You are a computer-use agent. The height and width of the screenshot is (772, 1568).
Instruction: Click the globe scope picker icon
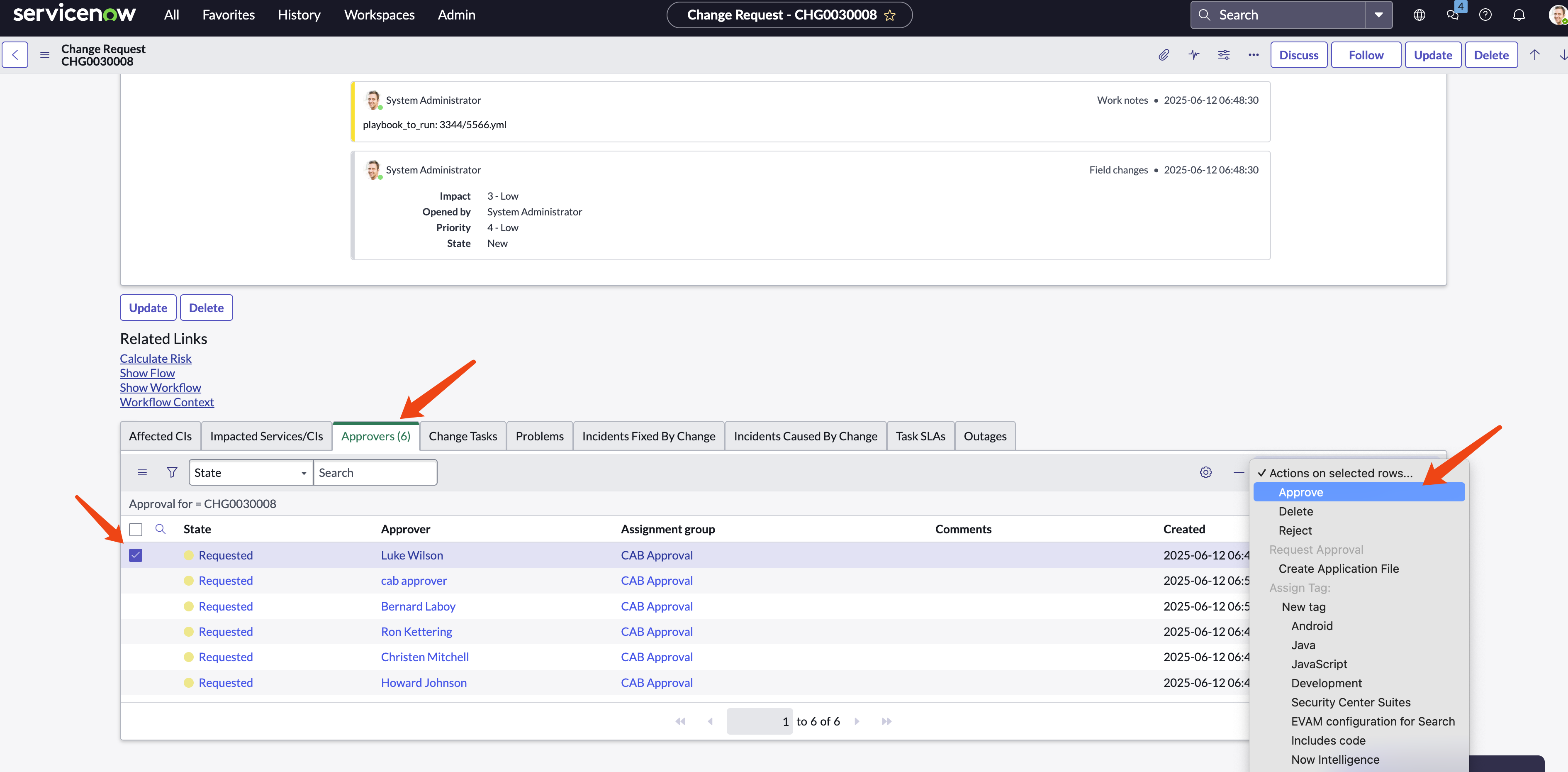1419,15
